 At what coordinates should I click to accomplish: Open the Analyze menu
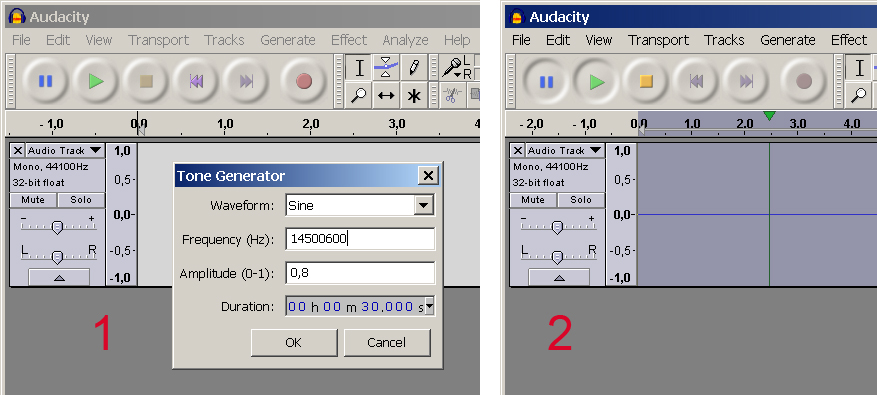point(406,40)
